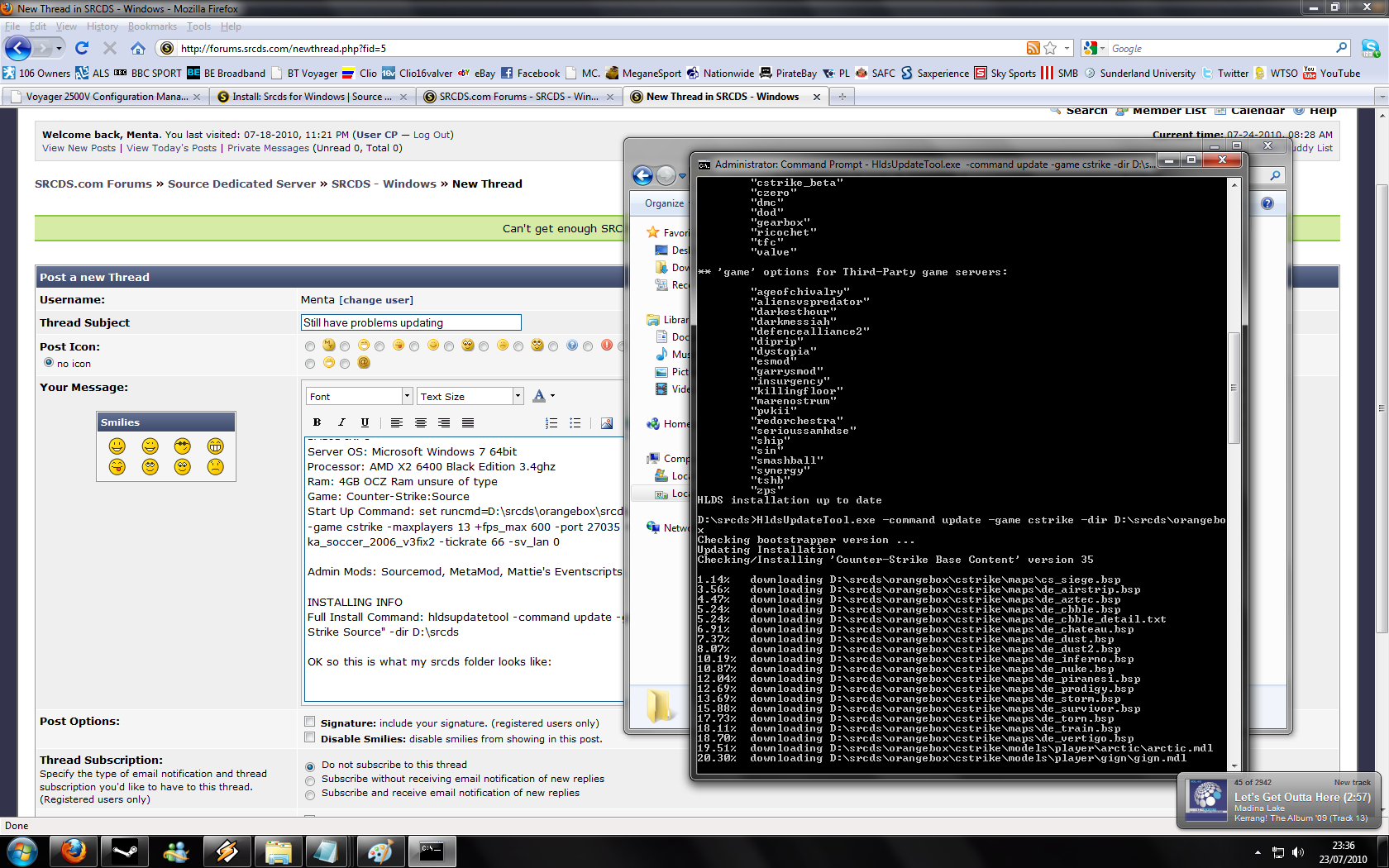This screenshot has width=1389, height=868.
Task: Insert the frowning sad smilie from Smilies box
Action: click(x=215, y=467)
